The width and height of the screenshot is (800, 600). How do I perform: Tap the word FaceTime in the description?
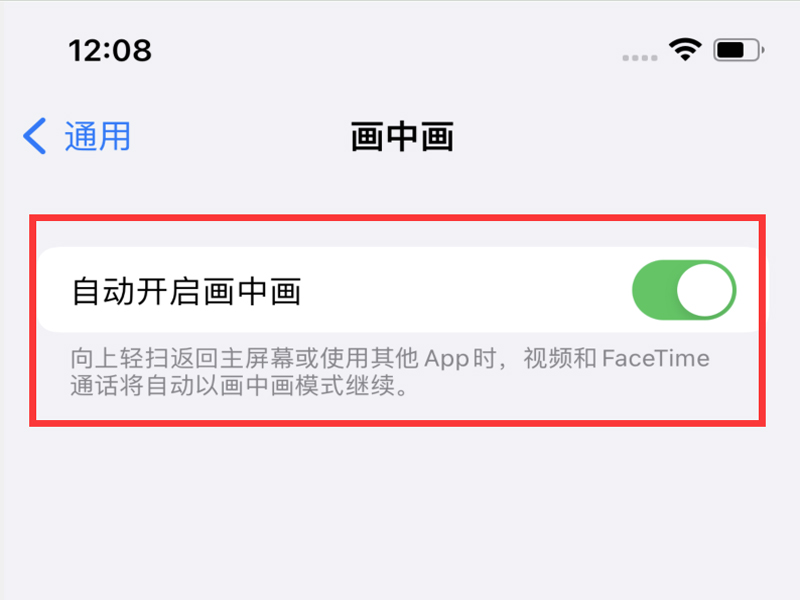(656, 358)
